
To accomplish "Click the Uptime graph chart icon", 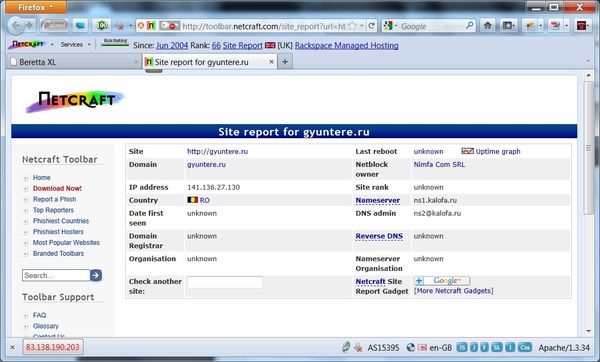I will [468, 151].
